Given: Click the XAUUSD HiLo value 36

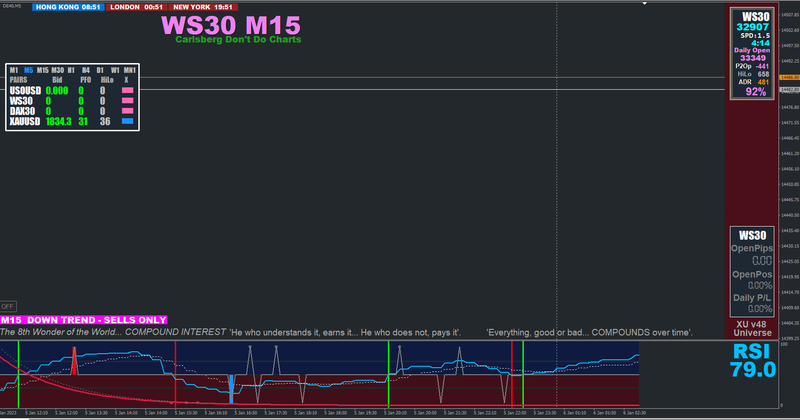Looking at the screenshot, I should (105, 121).
